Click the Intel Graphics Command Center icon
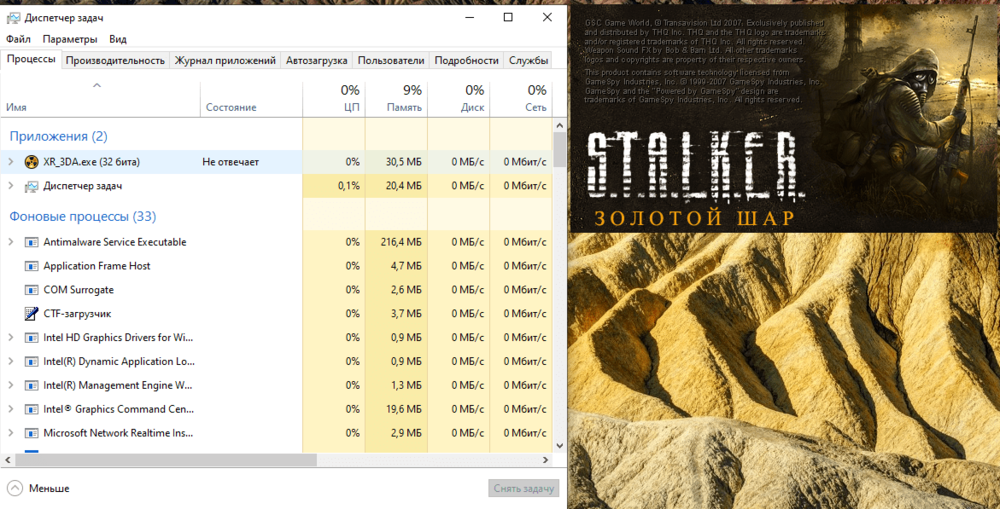The image size is (1000, 509). point(31,409)
